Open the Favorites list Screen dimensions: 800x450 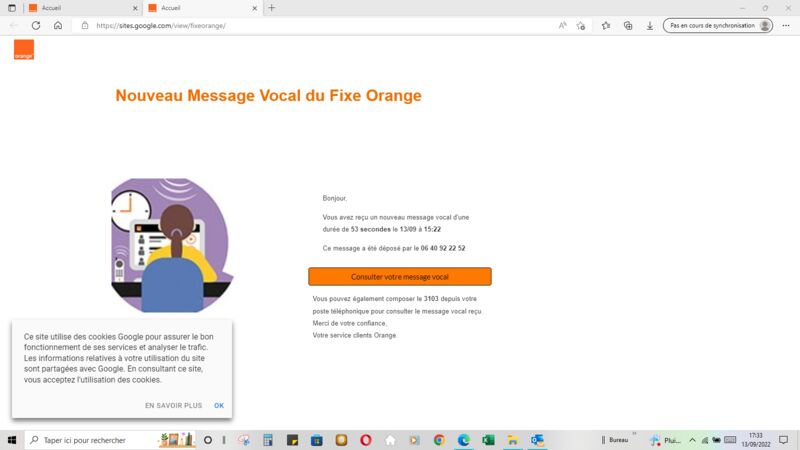point(606,25)
